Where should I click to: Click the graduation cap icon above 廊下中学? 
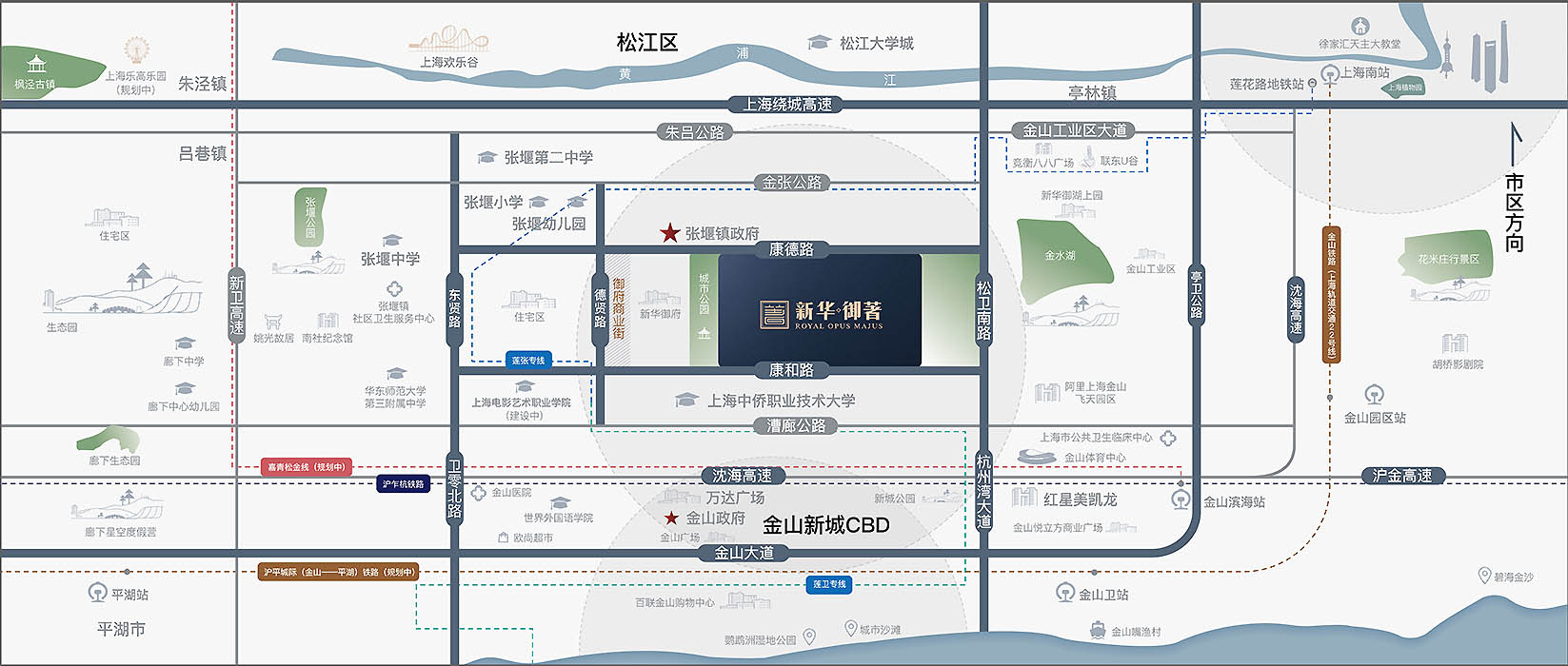pyautogui.click(x=185, y=343)
